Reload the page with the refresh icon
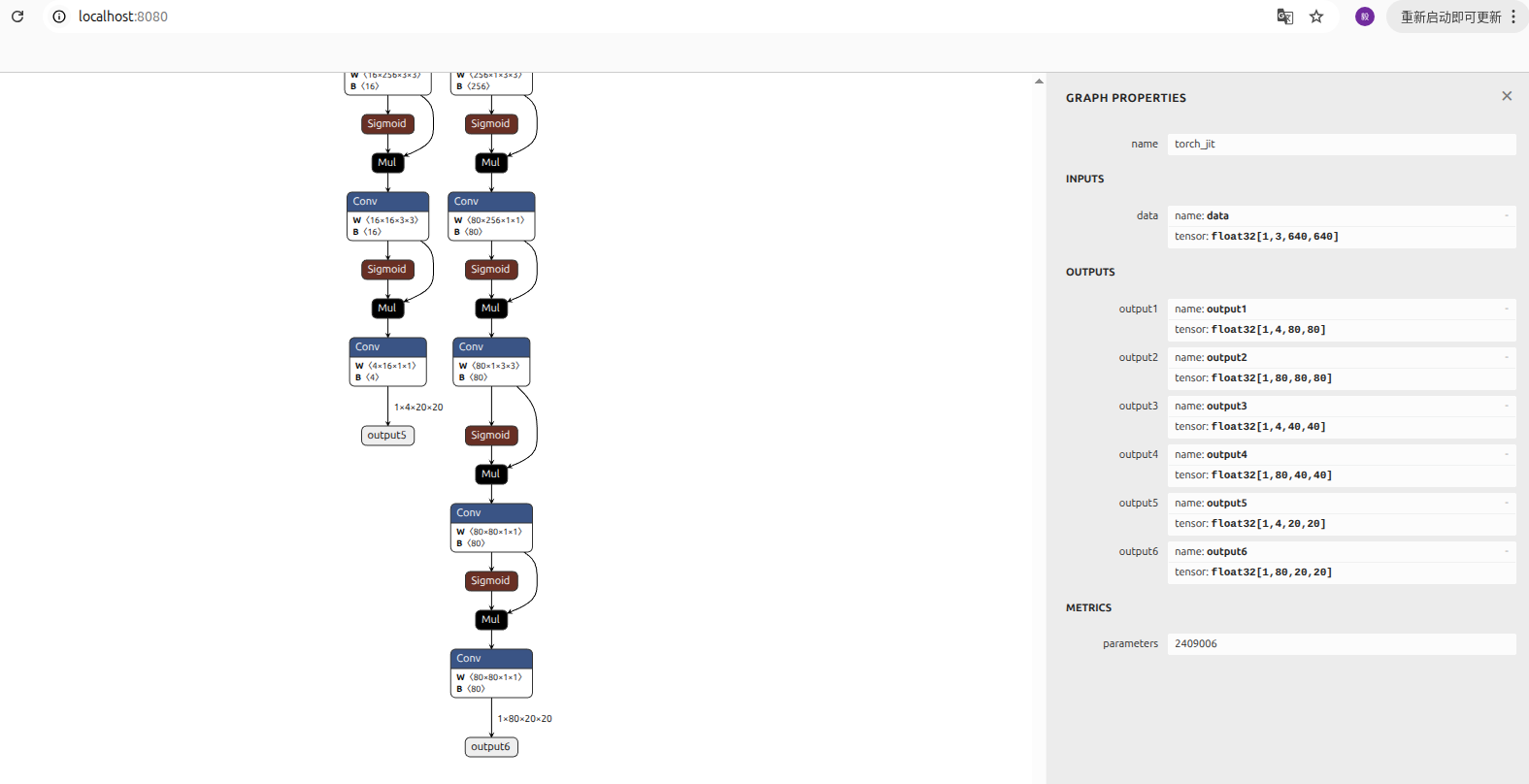1529x784 pixels. [x=17, y=16]
